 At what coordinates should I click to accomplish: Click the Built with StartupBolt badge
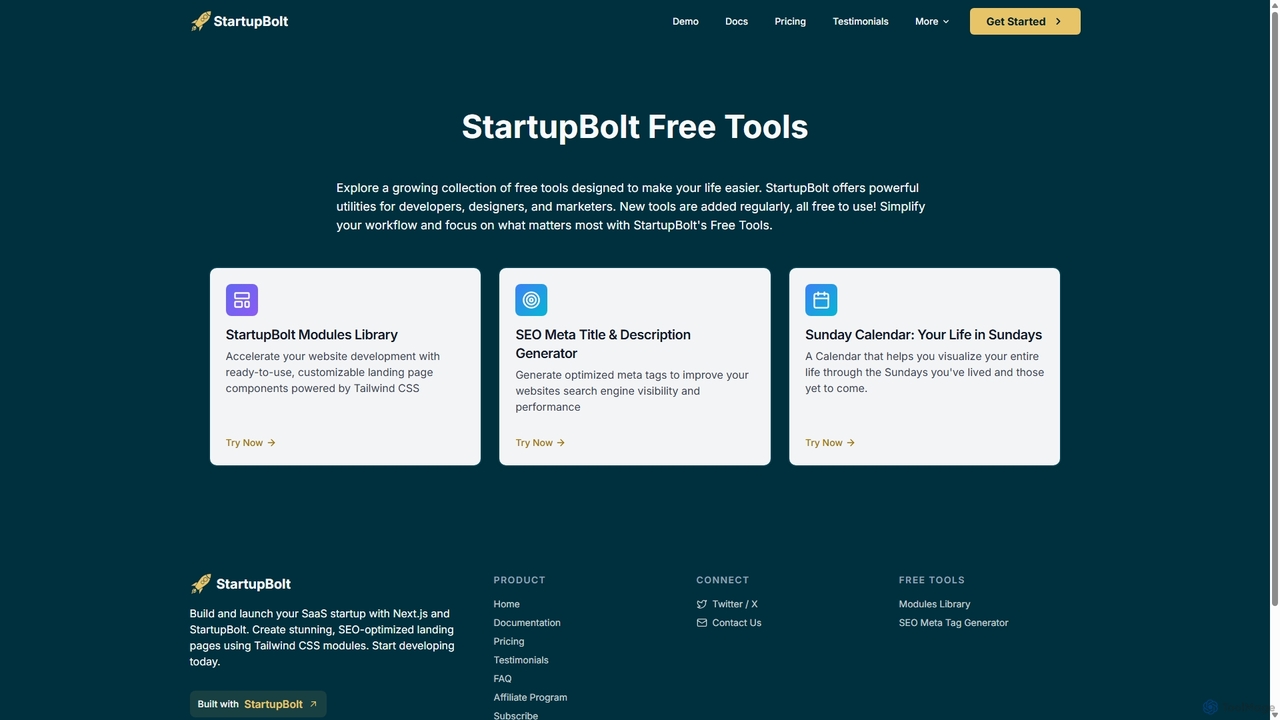[x=258, y=704]
